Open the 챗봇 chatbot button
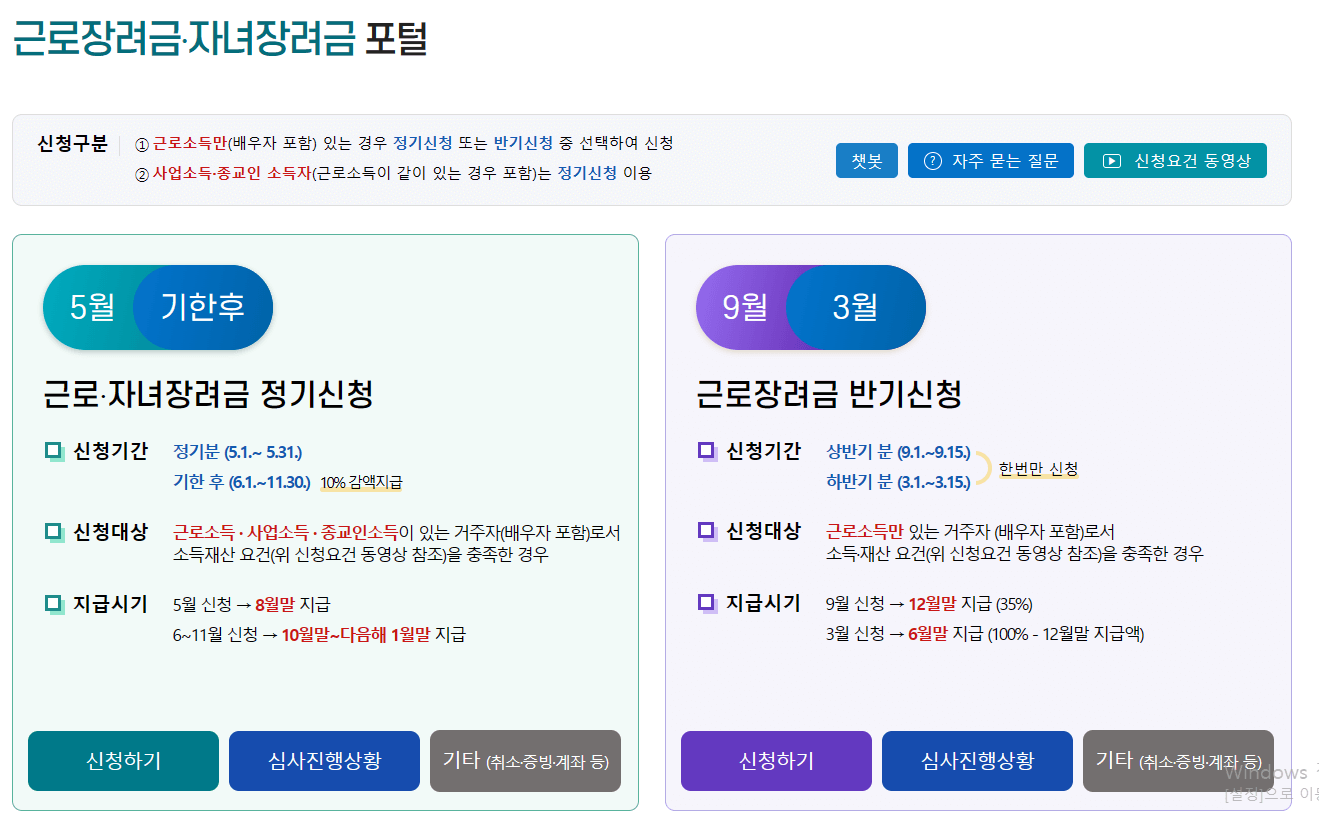This screenshot has width=1319, height=840. [867, 161]
